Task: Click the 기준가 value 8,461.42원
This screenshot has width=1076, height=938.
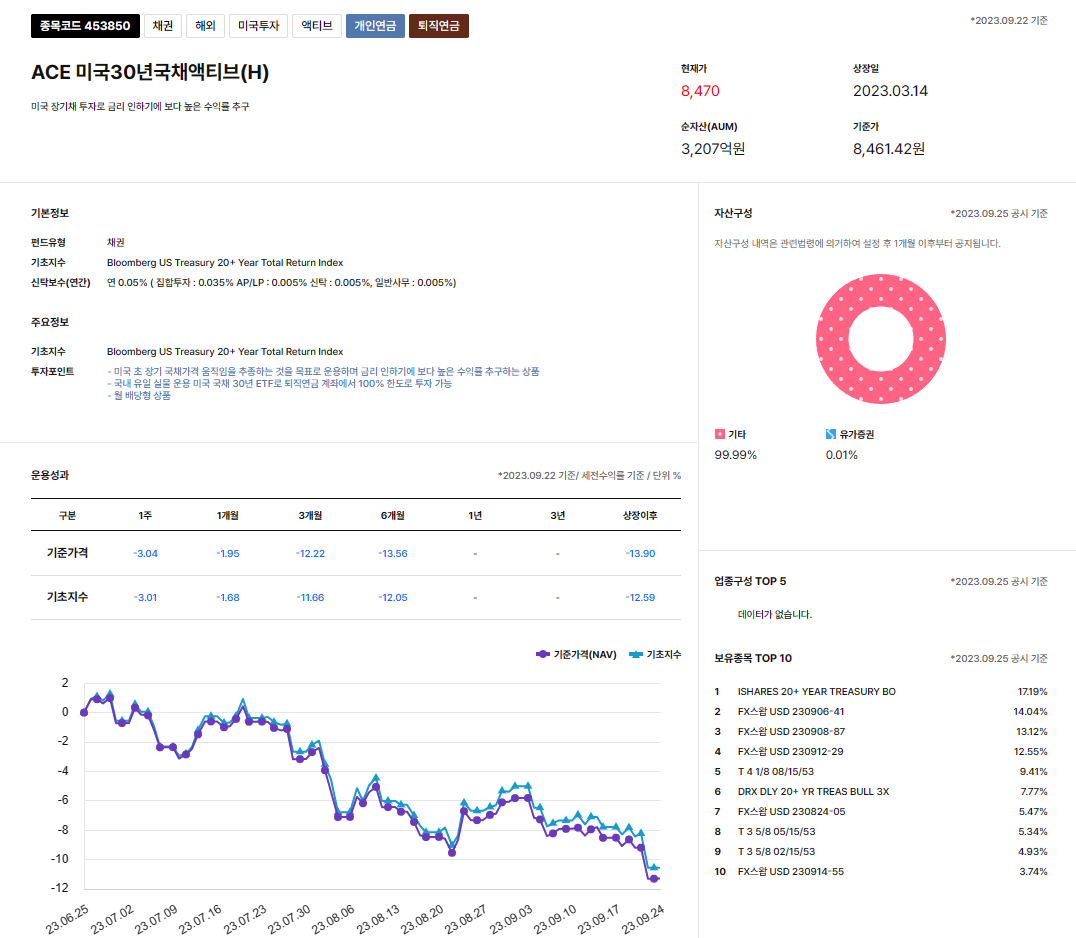Action: coord(889,149)
